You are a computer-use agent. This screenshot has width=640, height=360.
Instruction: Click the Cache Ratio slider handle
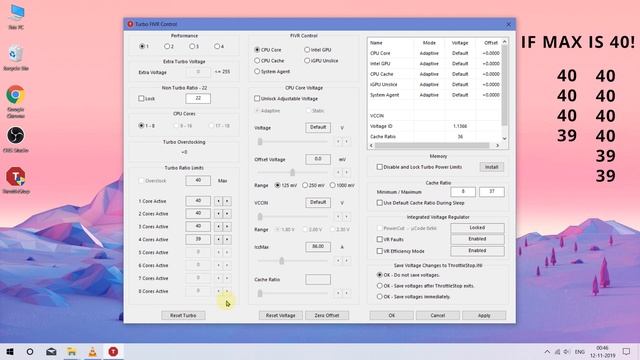click(260, 293)
